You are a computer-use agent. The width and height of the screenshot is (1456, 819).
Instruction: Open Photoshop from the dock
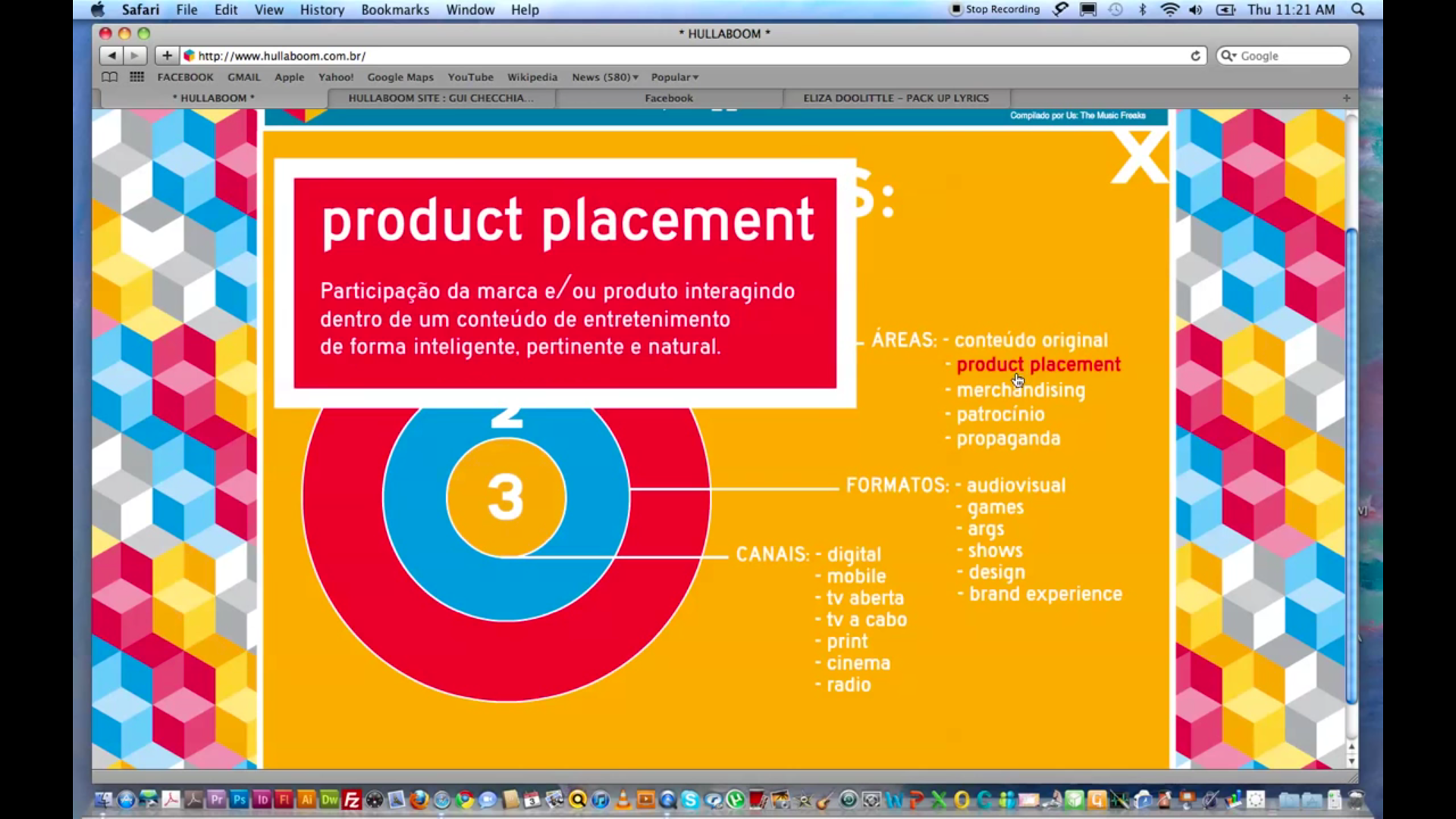240,799
